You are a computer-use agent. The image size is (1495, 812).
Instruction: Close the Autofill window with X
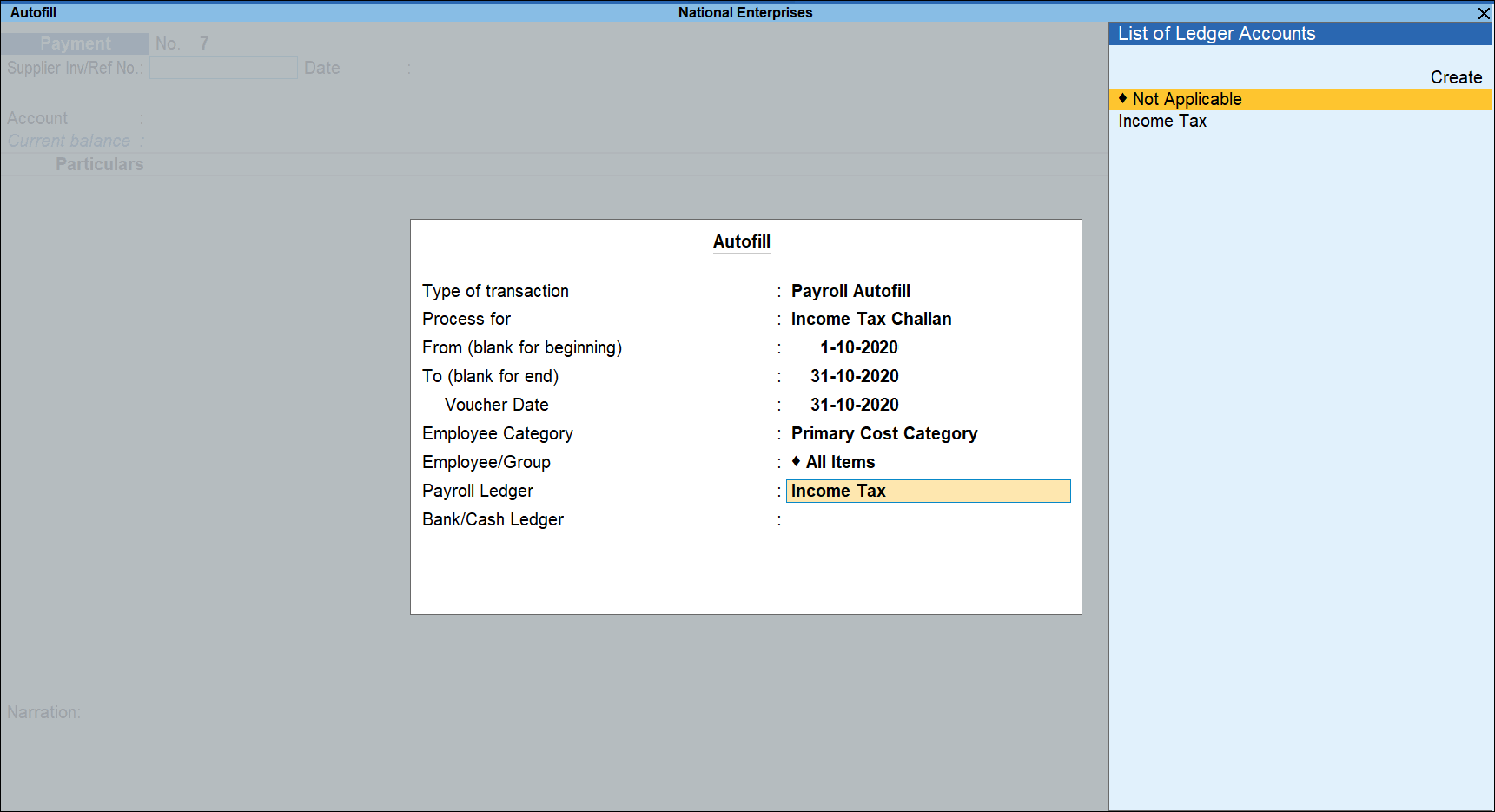[1484, 13]
